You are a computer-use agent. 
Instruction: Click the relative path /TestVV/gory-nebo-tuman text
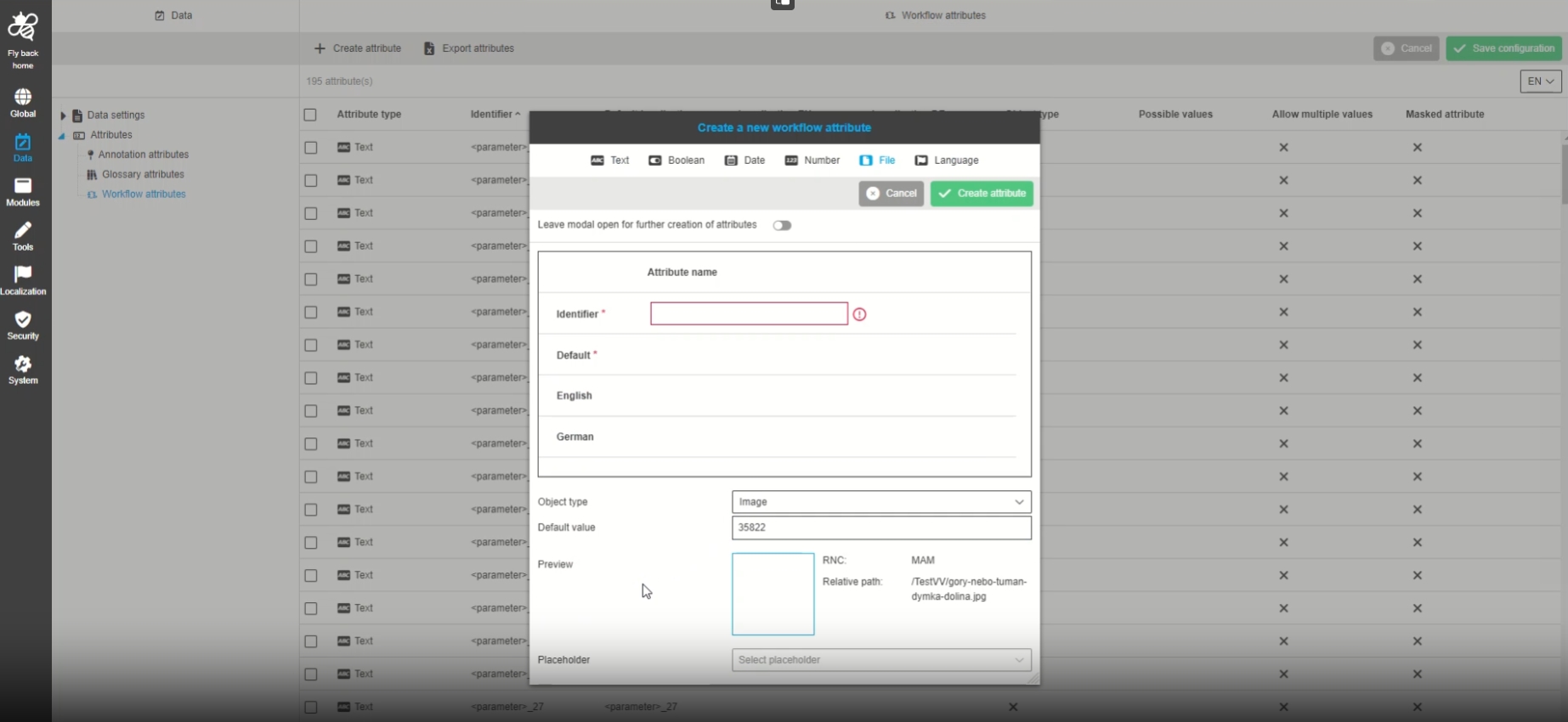(x=969, y=589)
